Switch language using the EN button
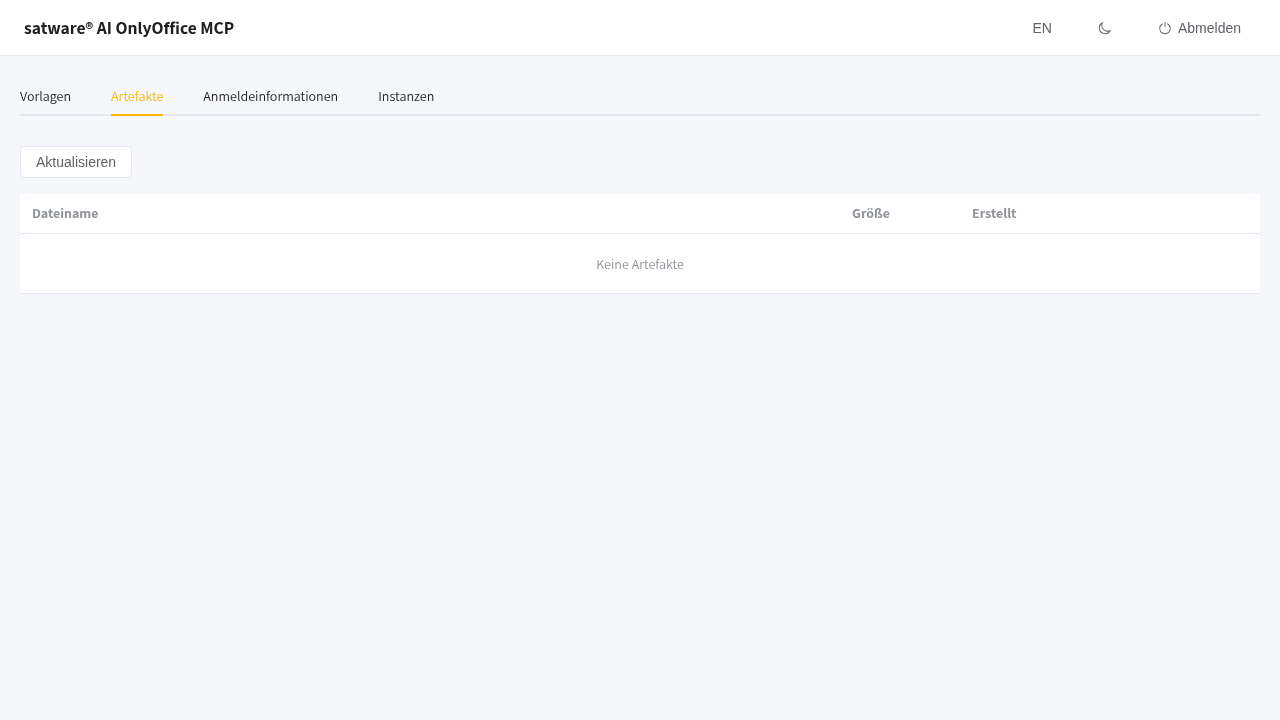 pyautogui.click(x=1042, y=28)
